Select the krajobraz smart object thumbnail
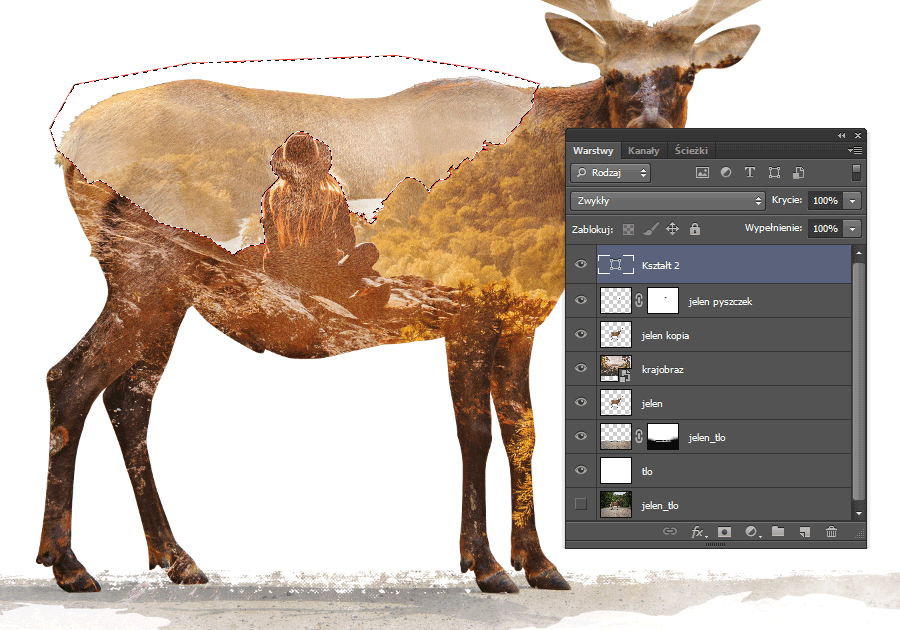This screenshot has width=900, height=630. tap(616, 368)
